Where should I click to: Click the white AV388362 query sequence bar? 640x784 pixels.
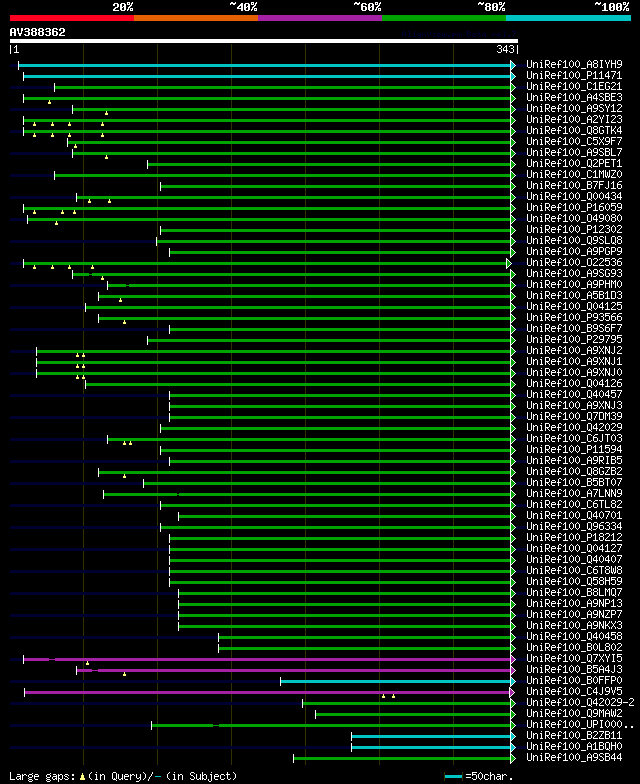(264, 41)
